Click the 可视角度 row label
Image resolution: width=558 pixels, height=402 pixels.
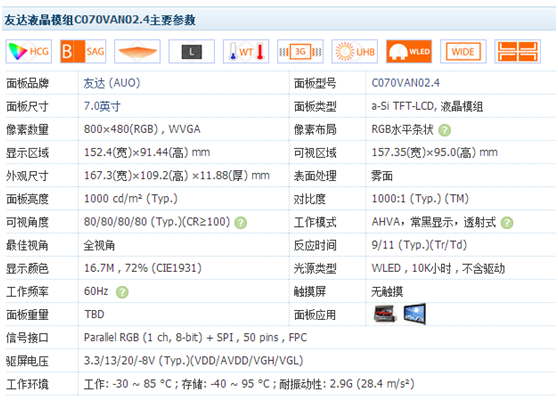tap(27, 222)
